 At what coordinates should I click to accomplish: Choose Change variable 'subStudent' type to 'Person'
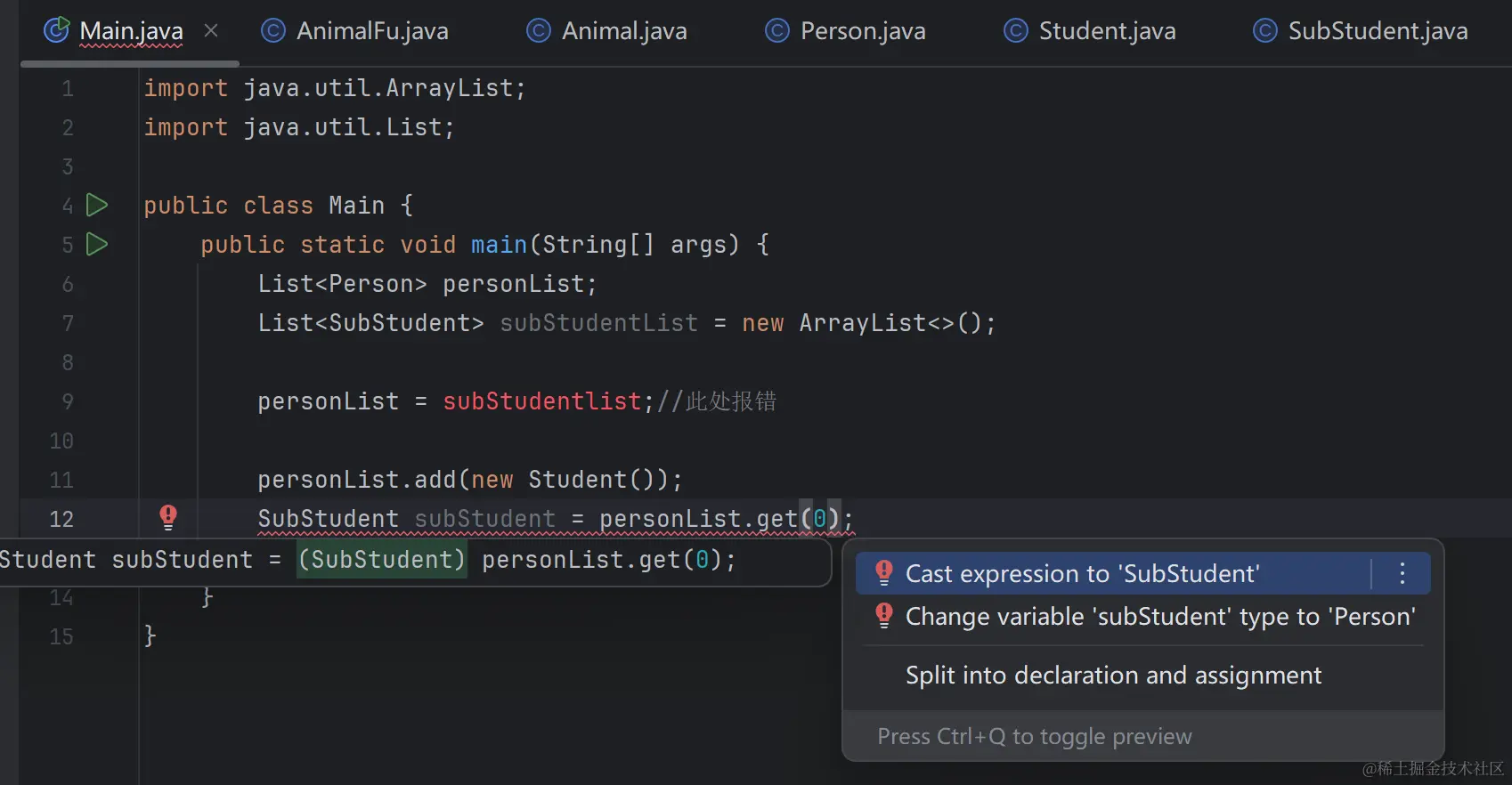click(x=1159, y=617)
